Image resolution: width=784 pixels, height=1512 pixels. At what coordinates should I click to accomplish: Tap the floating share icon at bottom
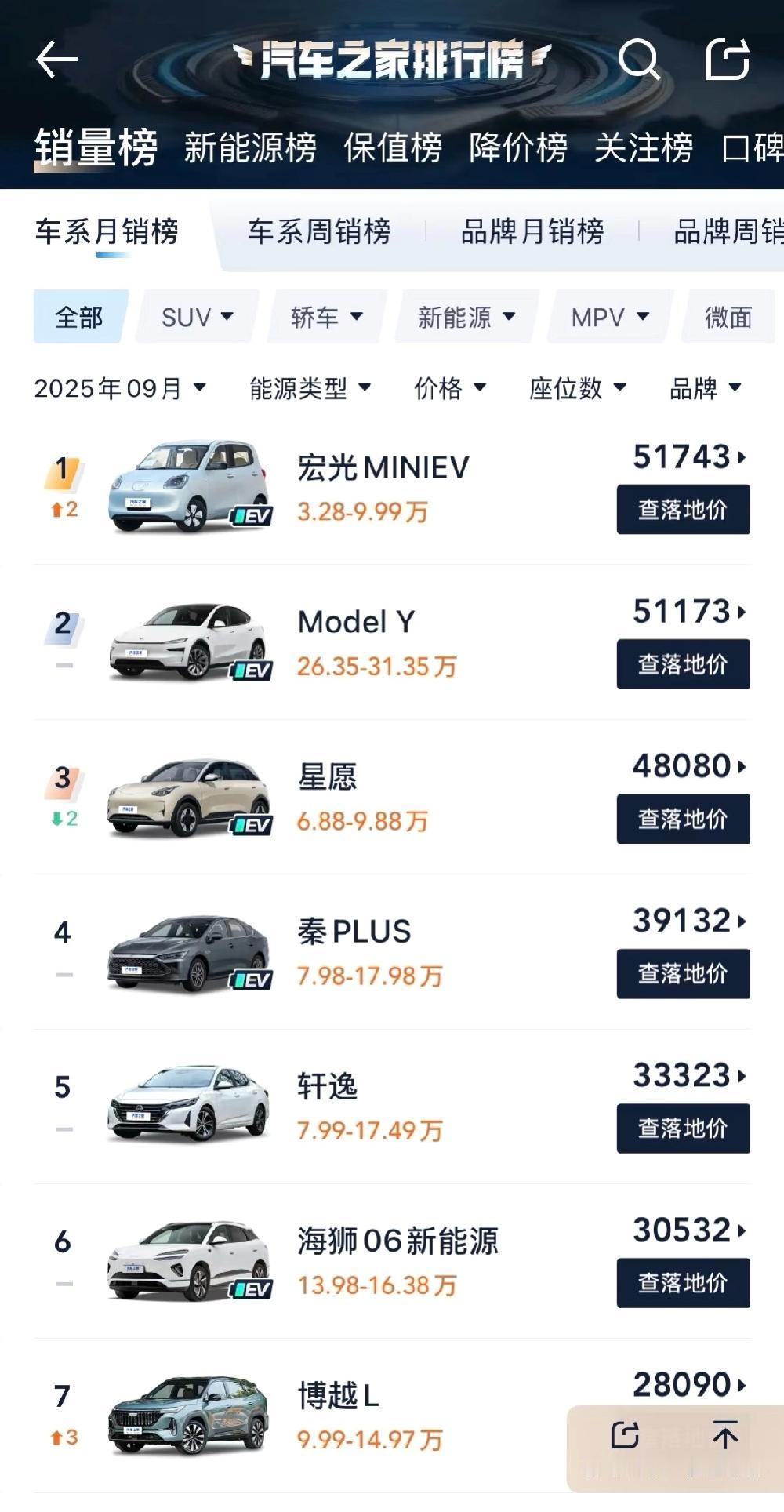(x=625, y=1435)
